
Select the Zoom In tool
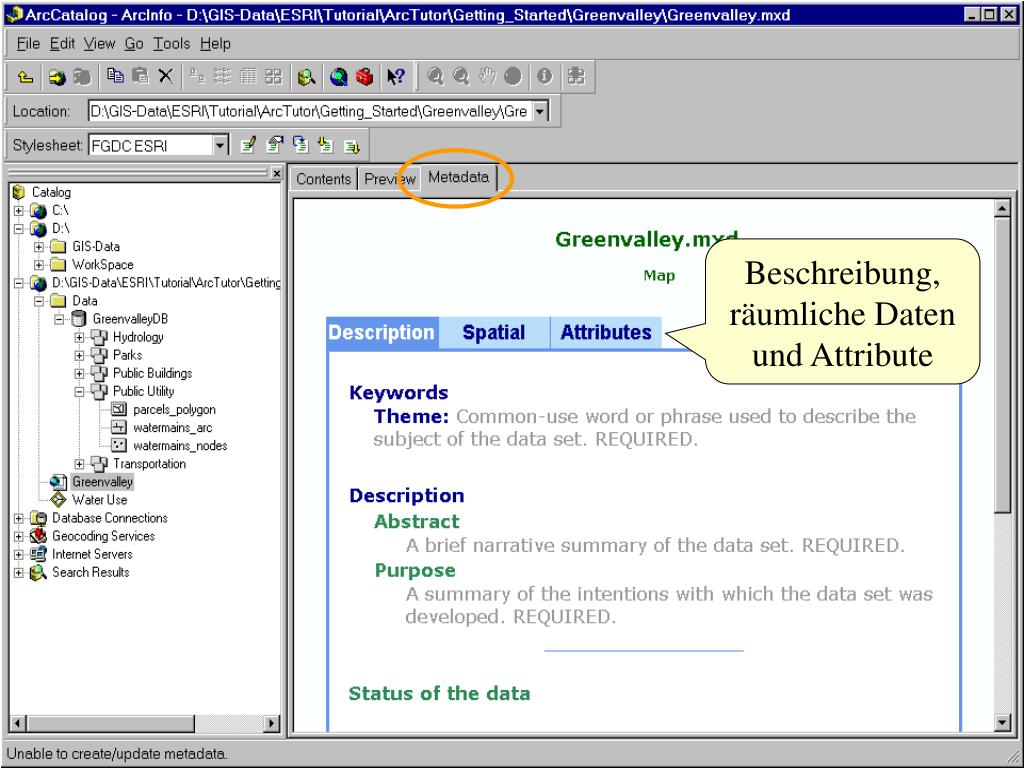[436, 77]
